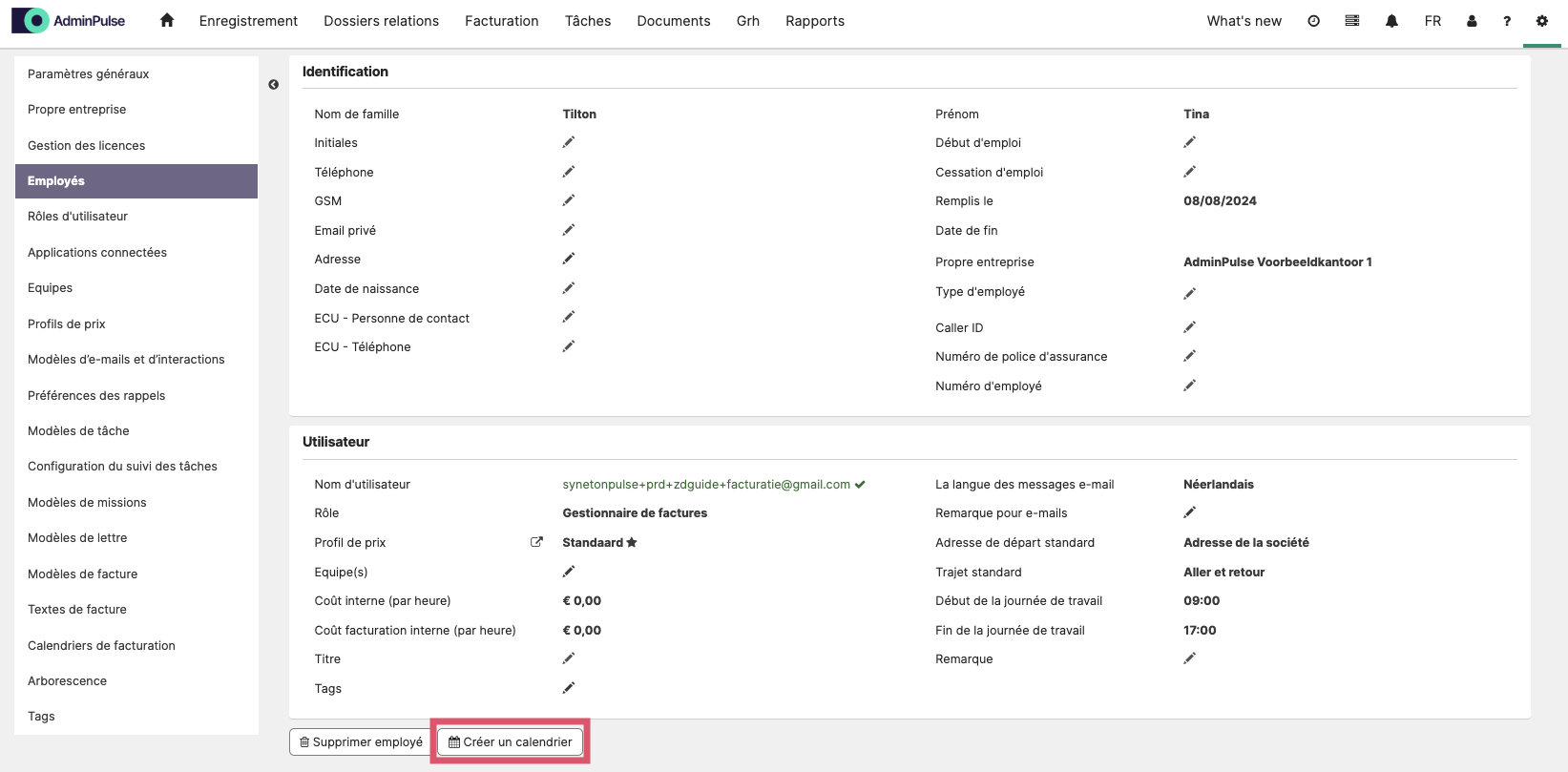Open Profils de prix in sidebar
The image size is (1568, 772).
pyautogui.click(x=136, y=323)
